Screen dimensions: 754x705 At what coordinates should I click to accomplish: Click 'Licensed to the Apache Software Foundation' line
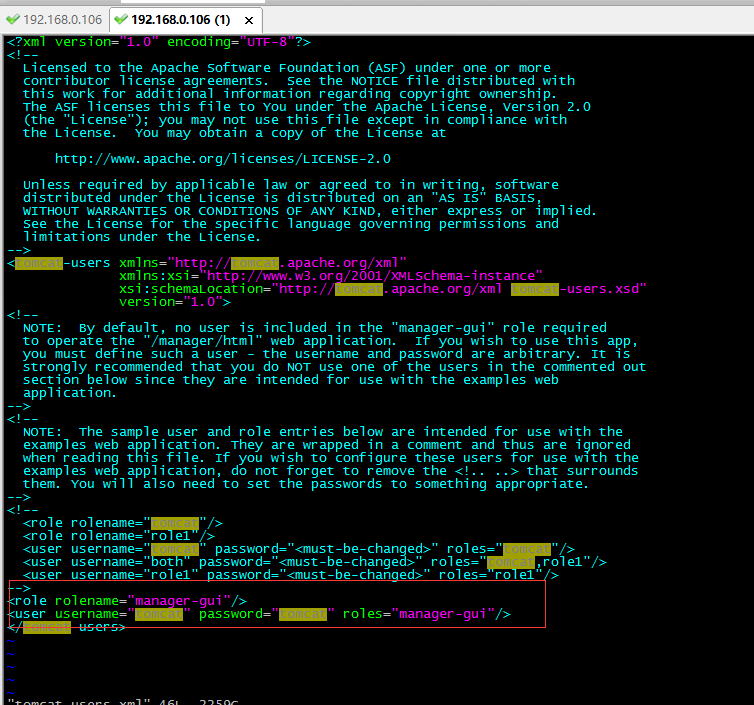[287, 68]
